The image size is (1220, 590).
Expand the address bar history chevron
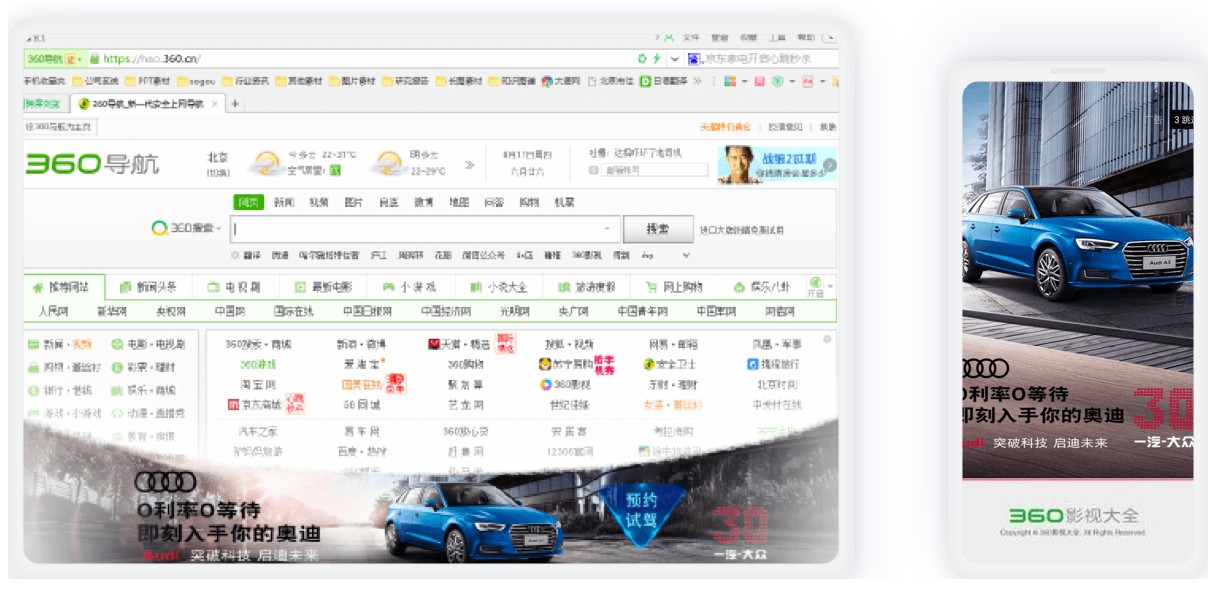click(674, 59)
